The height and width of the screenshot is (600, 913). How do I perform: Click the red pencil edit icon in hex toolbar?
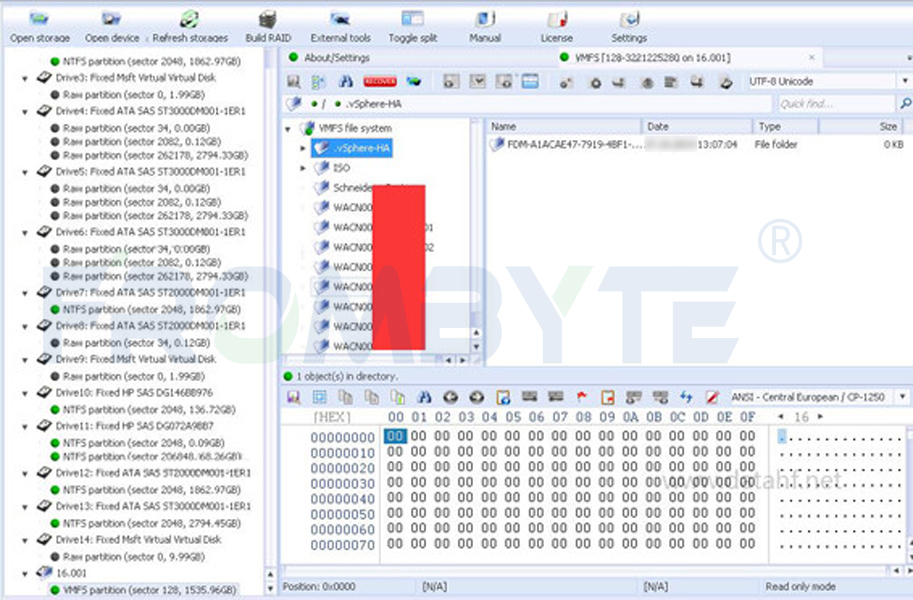[x=712, y=397]
